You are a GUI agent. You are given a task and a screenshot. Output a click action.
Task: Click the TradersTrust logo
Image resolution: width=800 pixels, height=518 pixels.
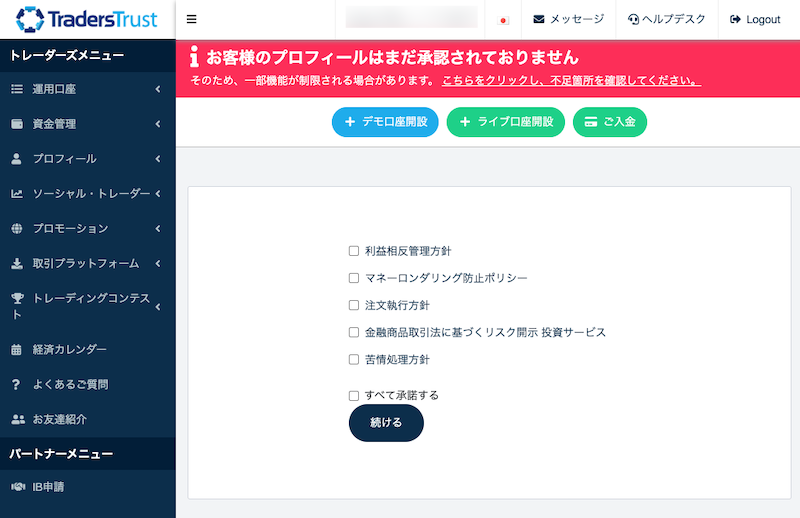point(87,19)
